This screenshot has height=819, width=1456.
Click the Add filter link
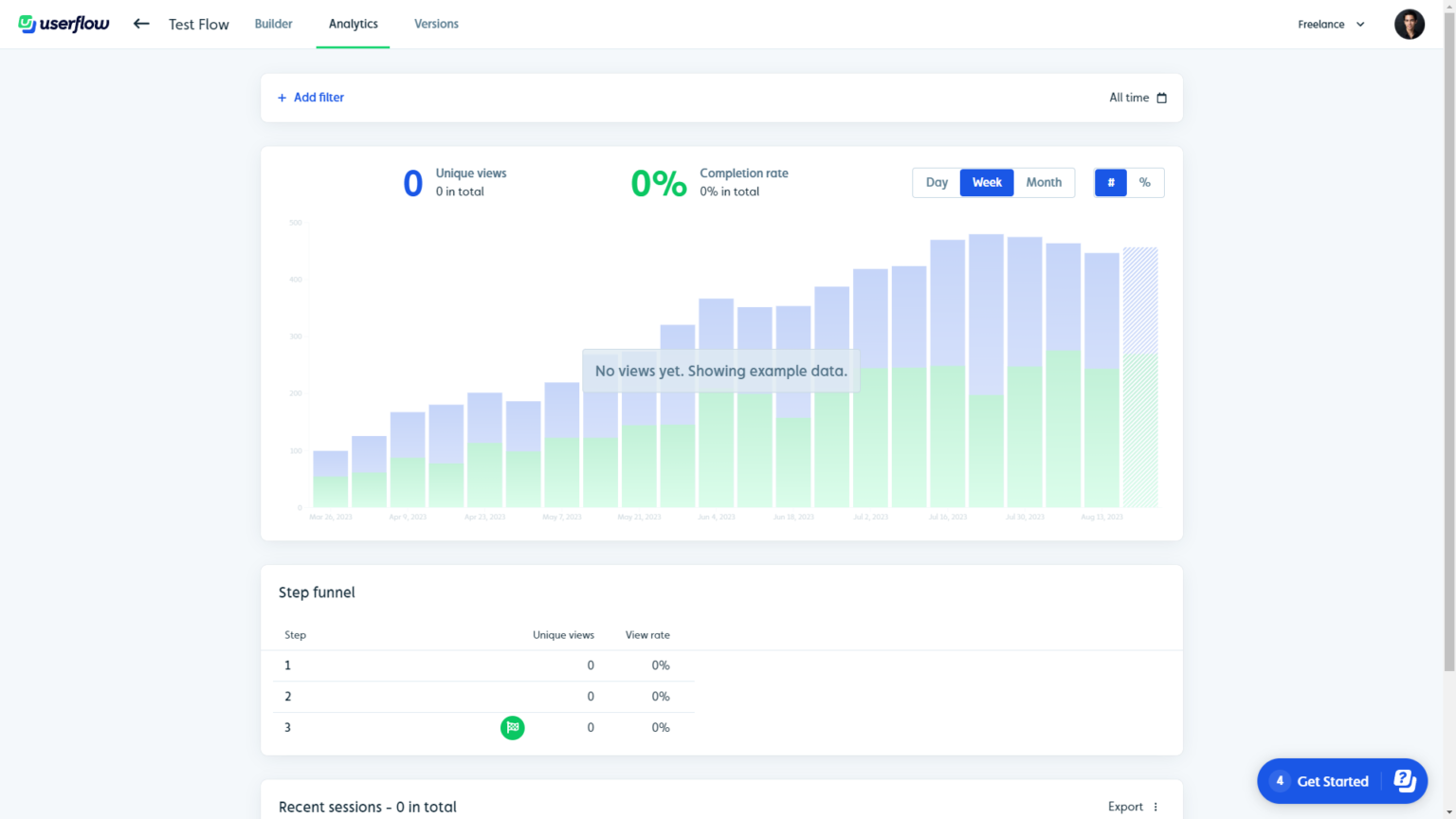coord(318,98)
